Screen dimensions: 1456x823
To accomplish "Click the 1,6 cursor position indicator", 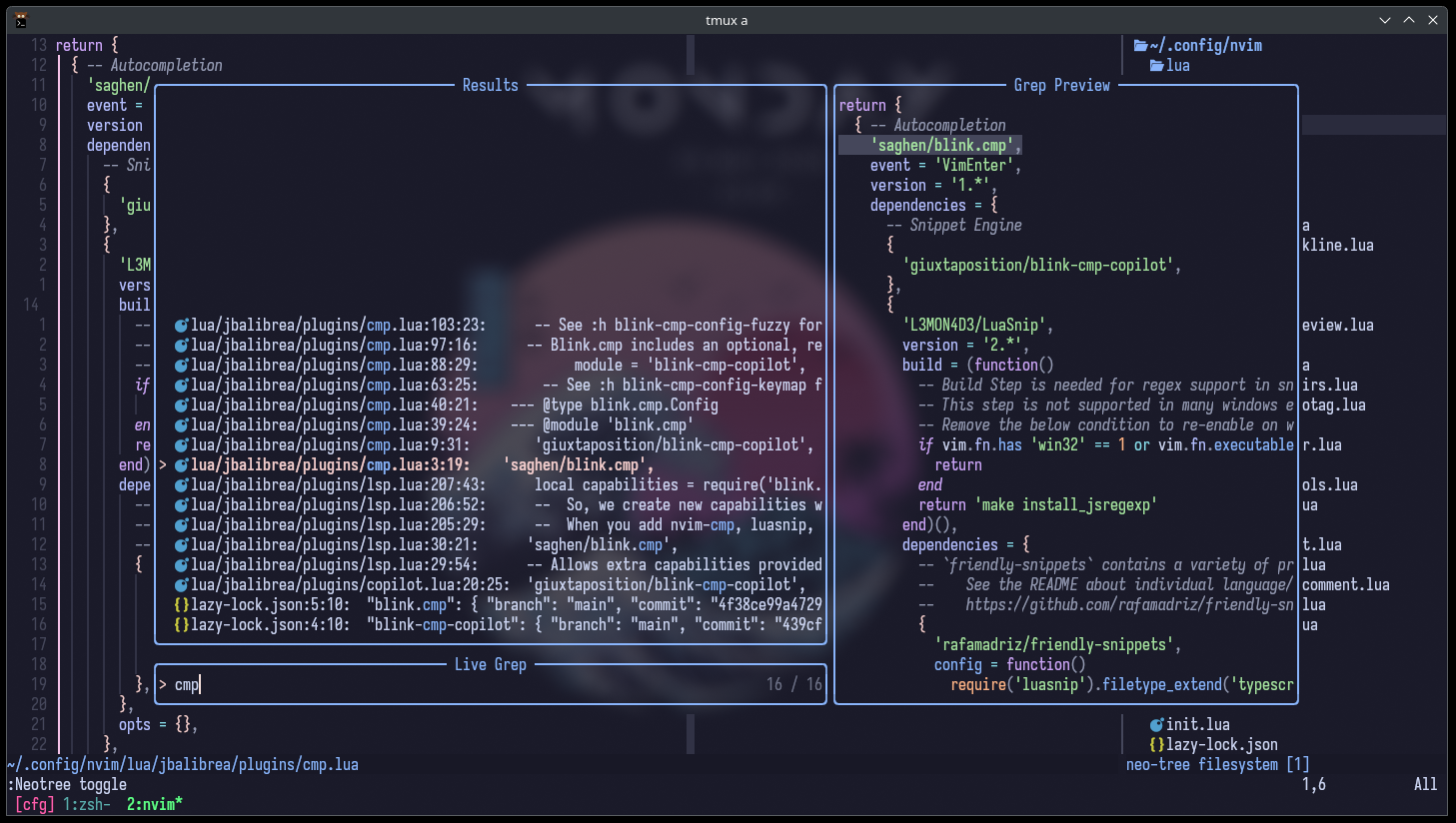I will tap(1314, 785).
